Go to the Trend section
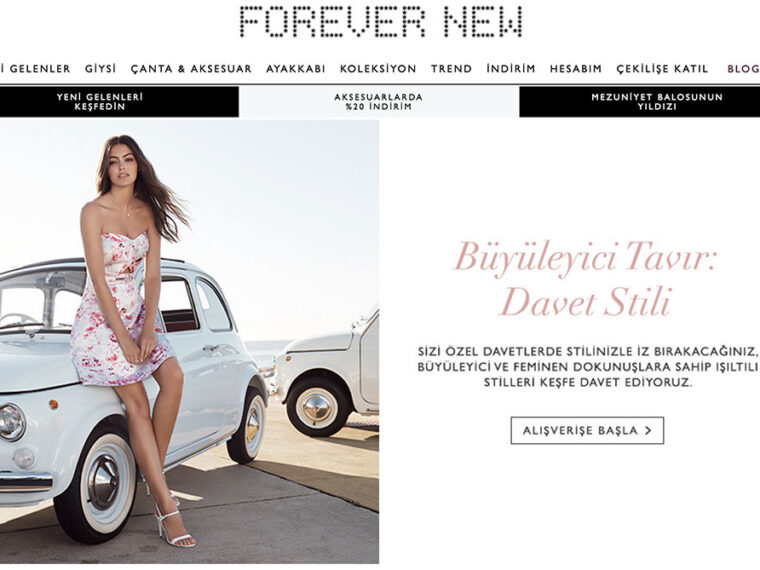Image resolution: width=760 pixels, height=570 pixels. (451, 68)
